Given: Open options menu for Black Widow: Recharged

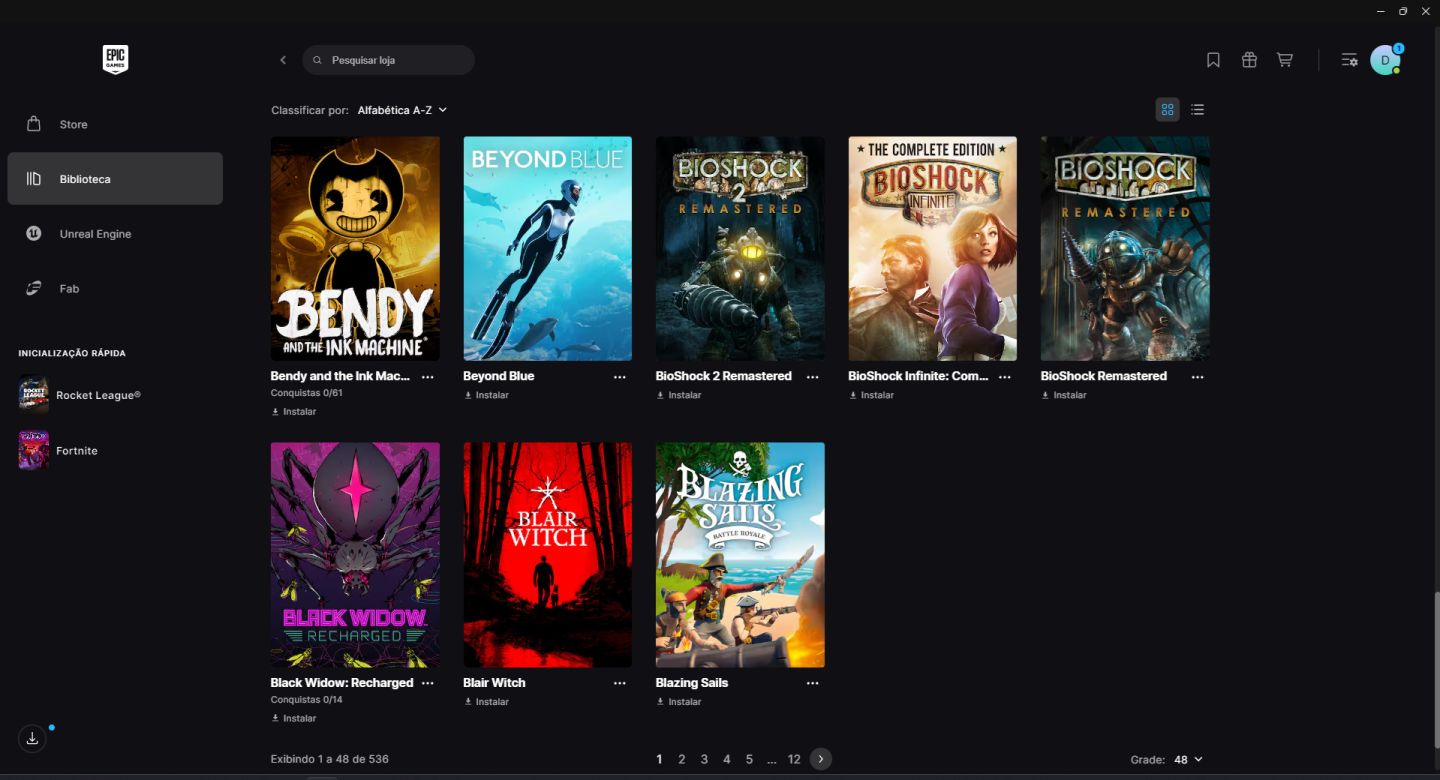Looking at the screenshot, I should [x=428, y=683].
